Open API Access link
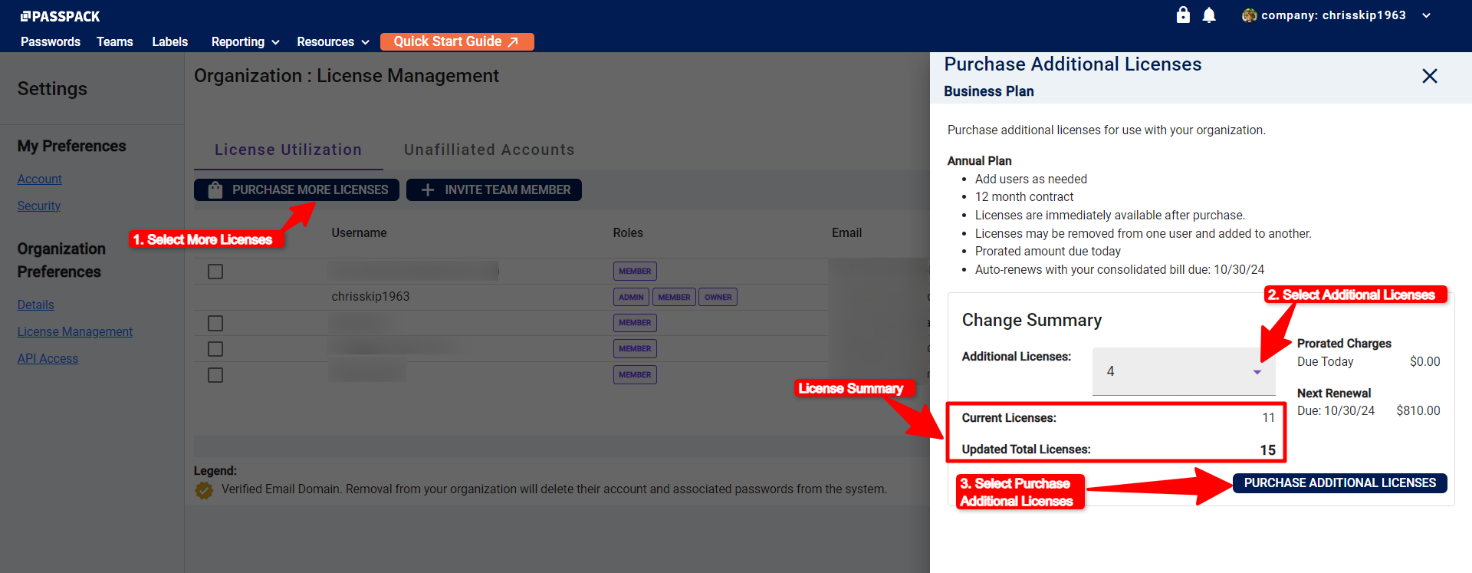Screen dimensions: 1472x573 coord(48,358)
